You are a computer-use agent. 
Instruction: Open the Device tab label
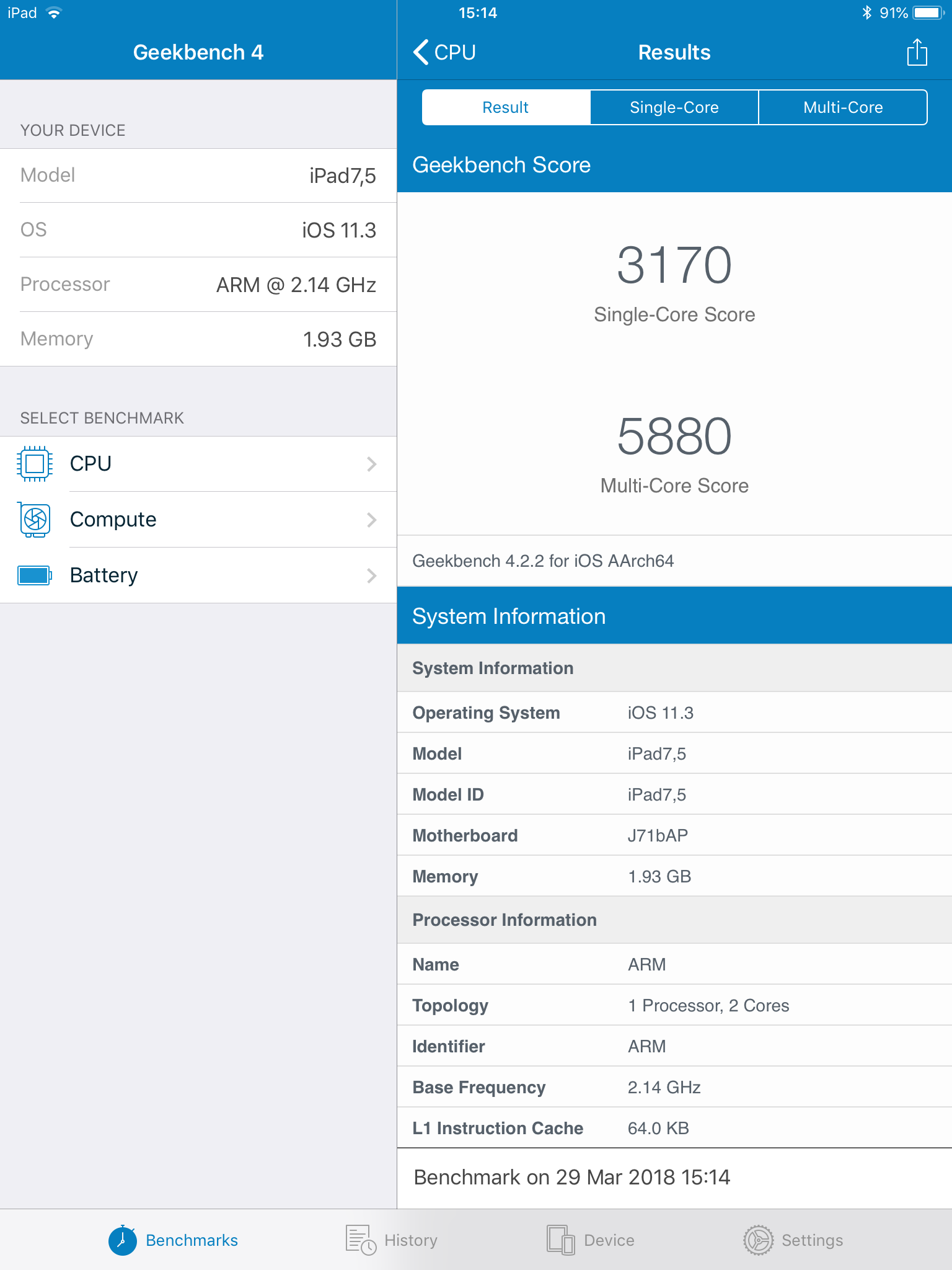[x=609, y=1240]
